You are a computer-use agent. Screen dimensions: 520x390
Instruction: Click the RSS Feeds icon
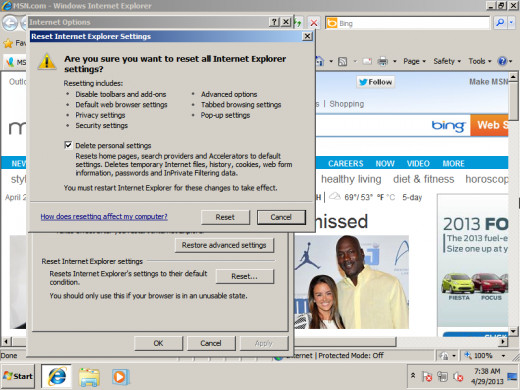tap(342, 61)
